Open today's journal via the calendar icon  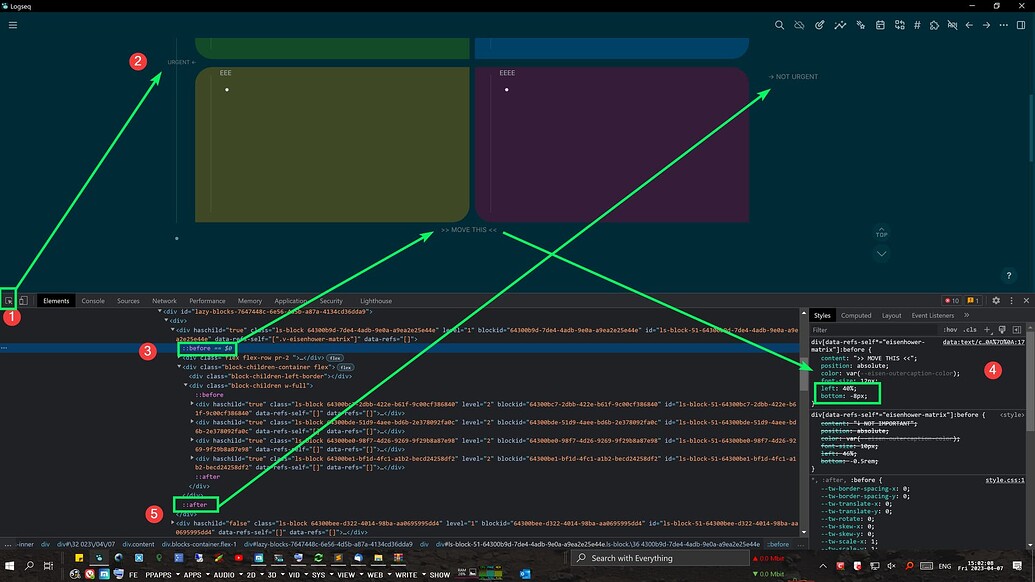coord(880,25)
